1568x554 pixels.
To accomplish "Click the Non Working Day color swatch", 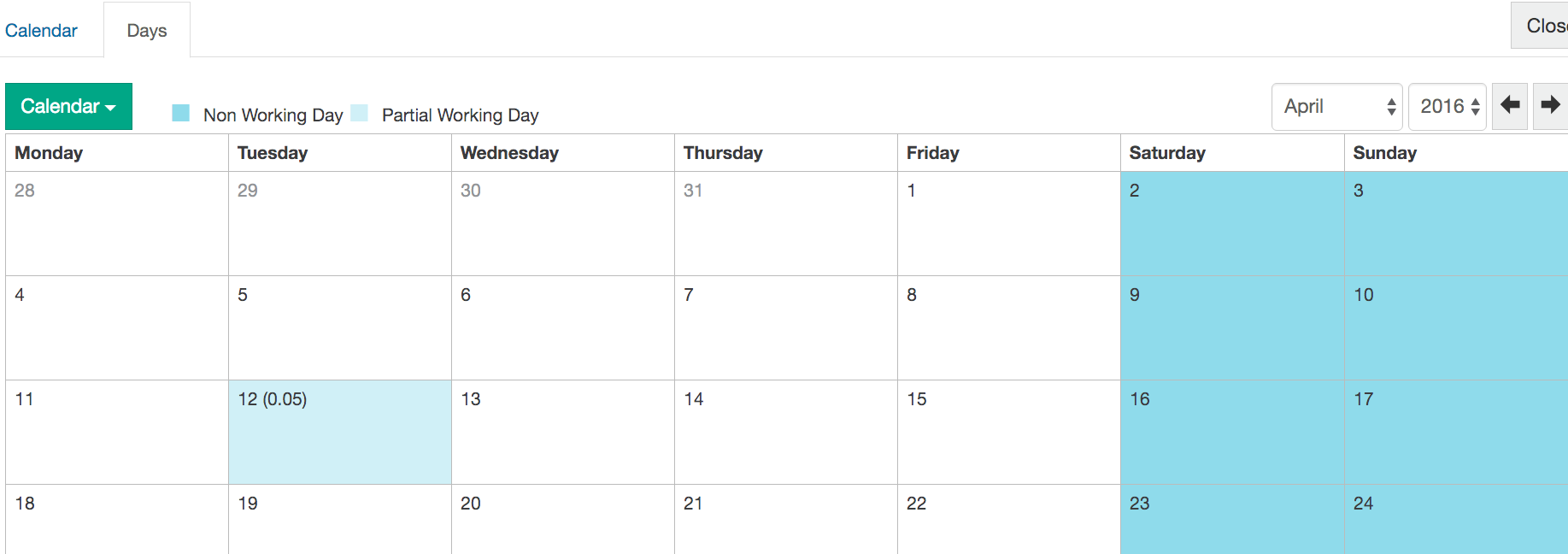I will 180,113.
